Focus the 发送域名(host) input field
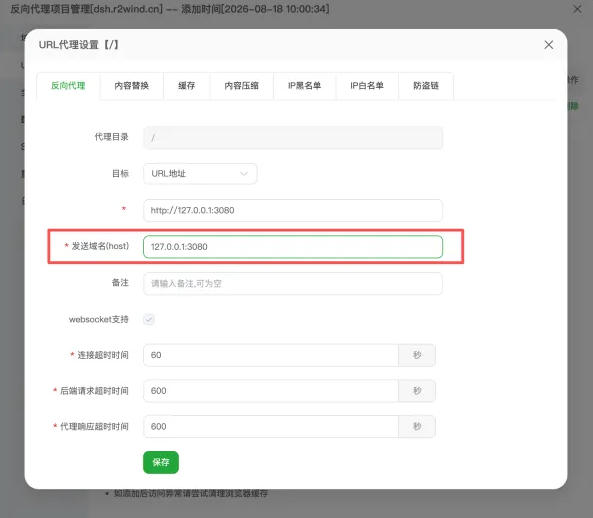593x518 pixels. click(x=293, y=247)
